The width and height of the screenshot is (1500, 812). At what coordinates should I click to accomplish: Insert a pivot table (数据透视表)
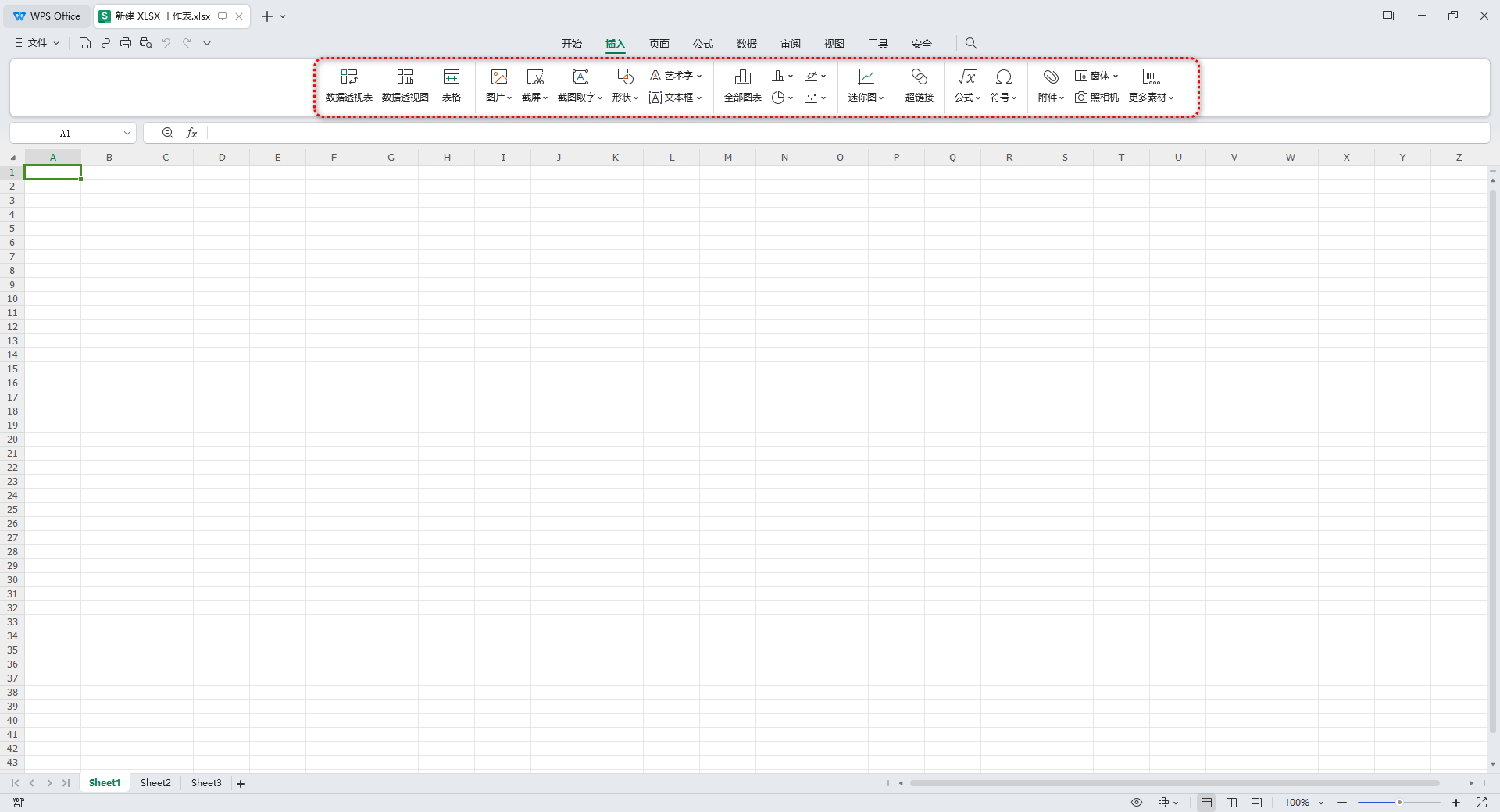[348, 85]
